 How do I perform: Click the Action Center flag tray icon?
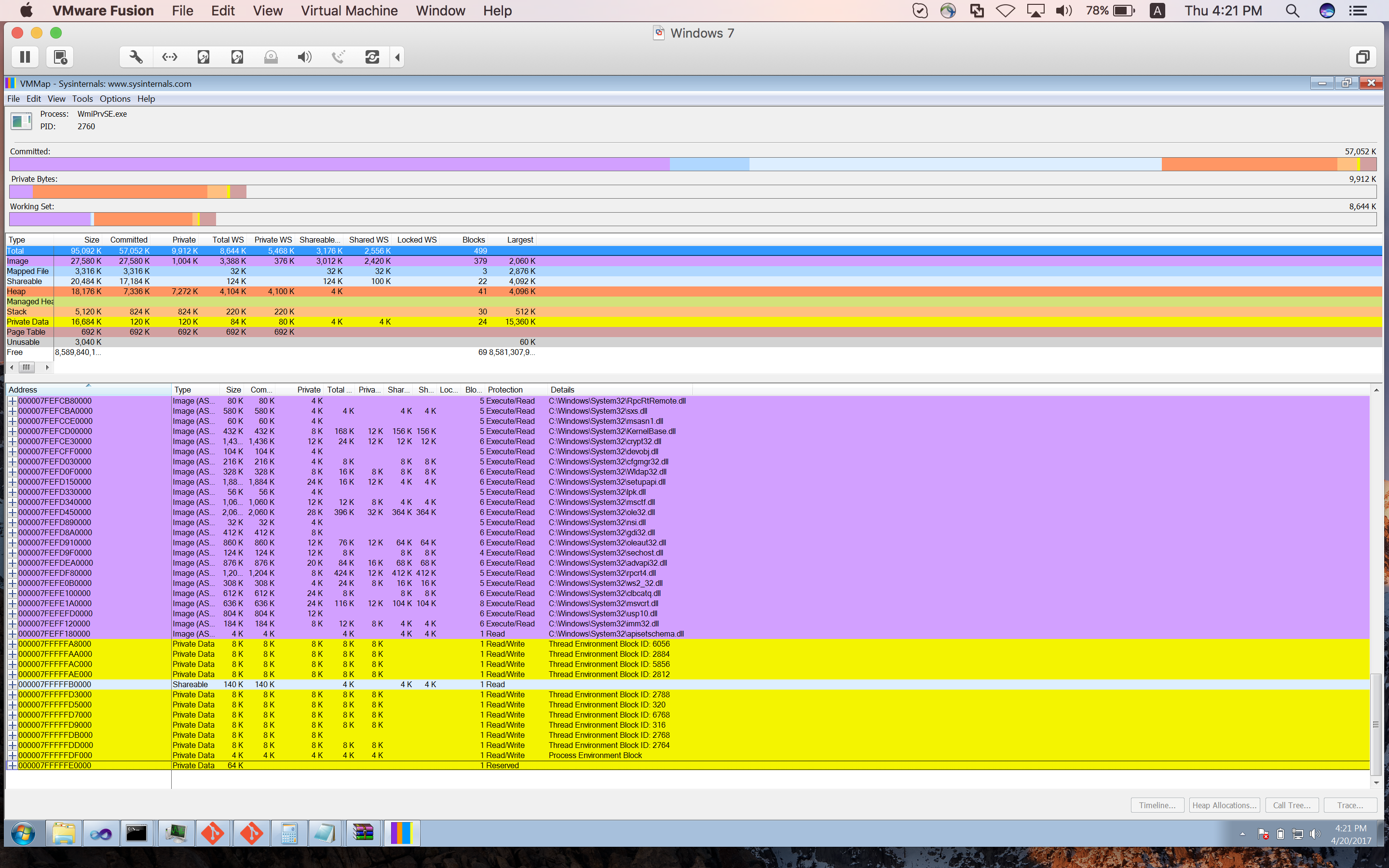pyautogui.click(x=1263, y=834)
